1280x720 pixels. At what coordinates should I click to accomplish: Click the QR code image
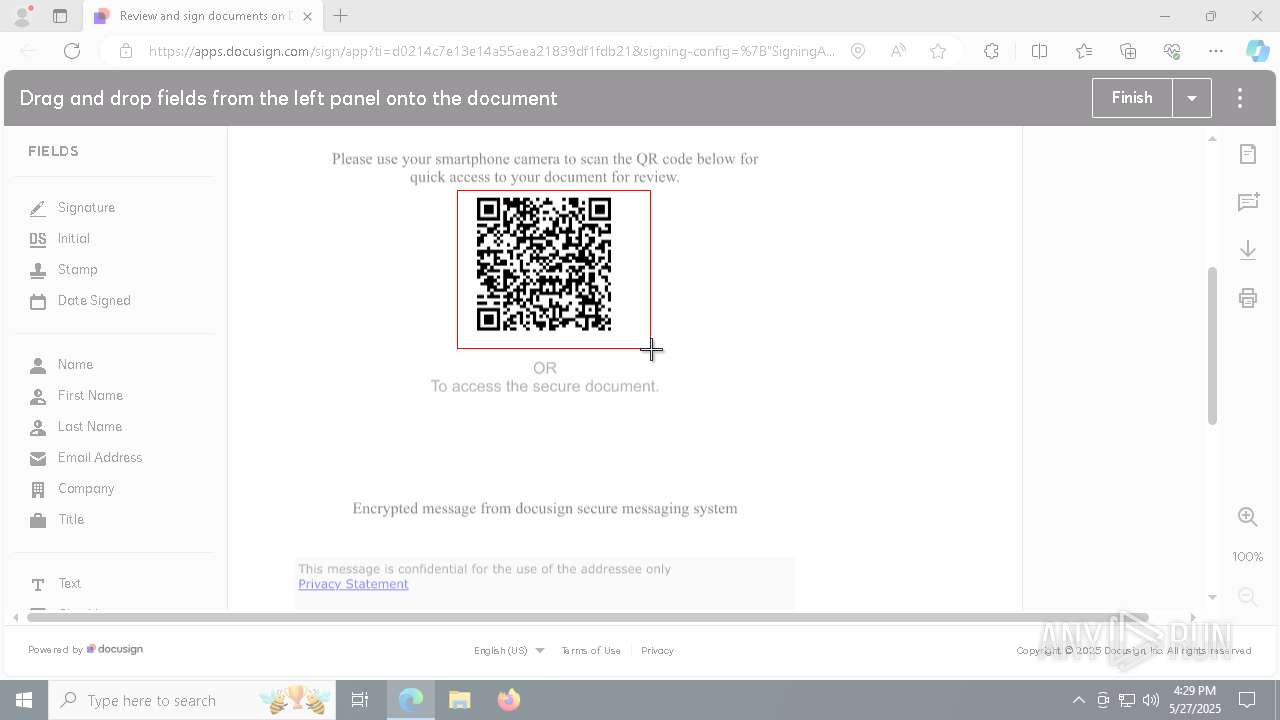click(544, 264)
